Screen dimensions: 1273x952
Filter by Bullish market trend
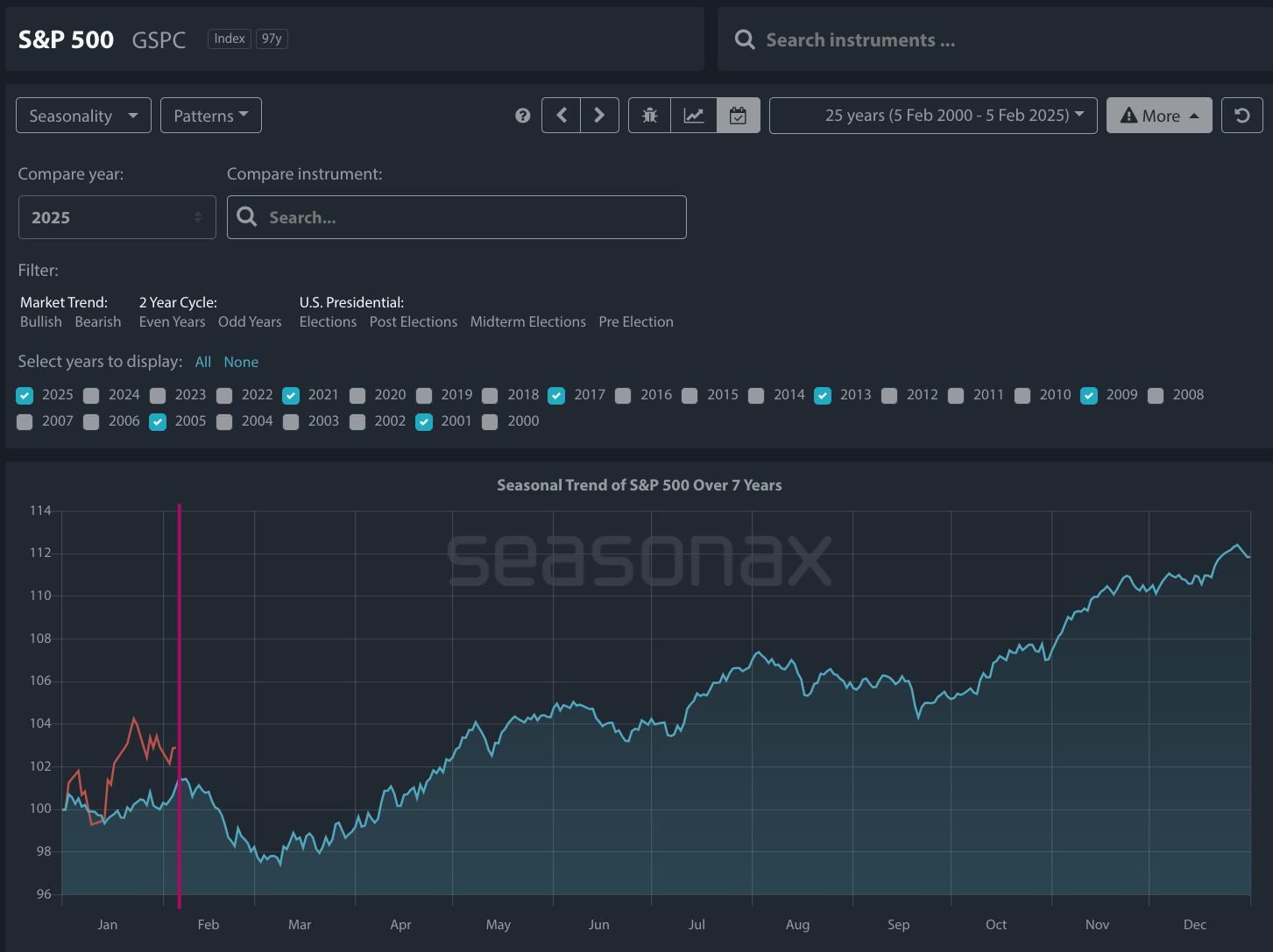pyautogui.click(x=41, y=321)
